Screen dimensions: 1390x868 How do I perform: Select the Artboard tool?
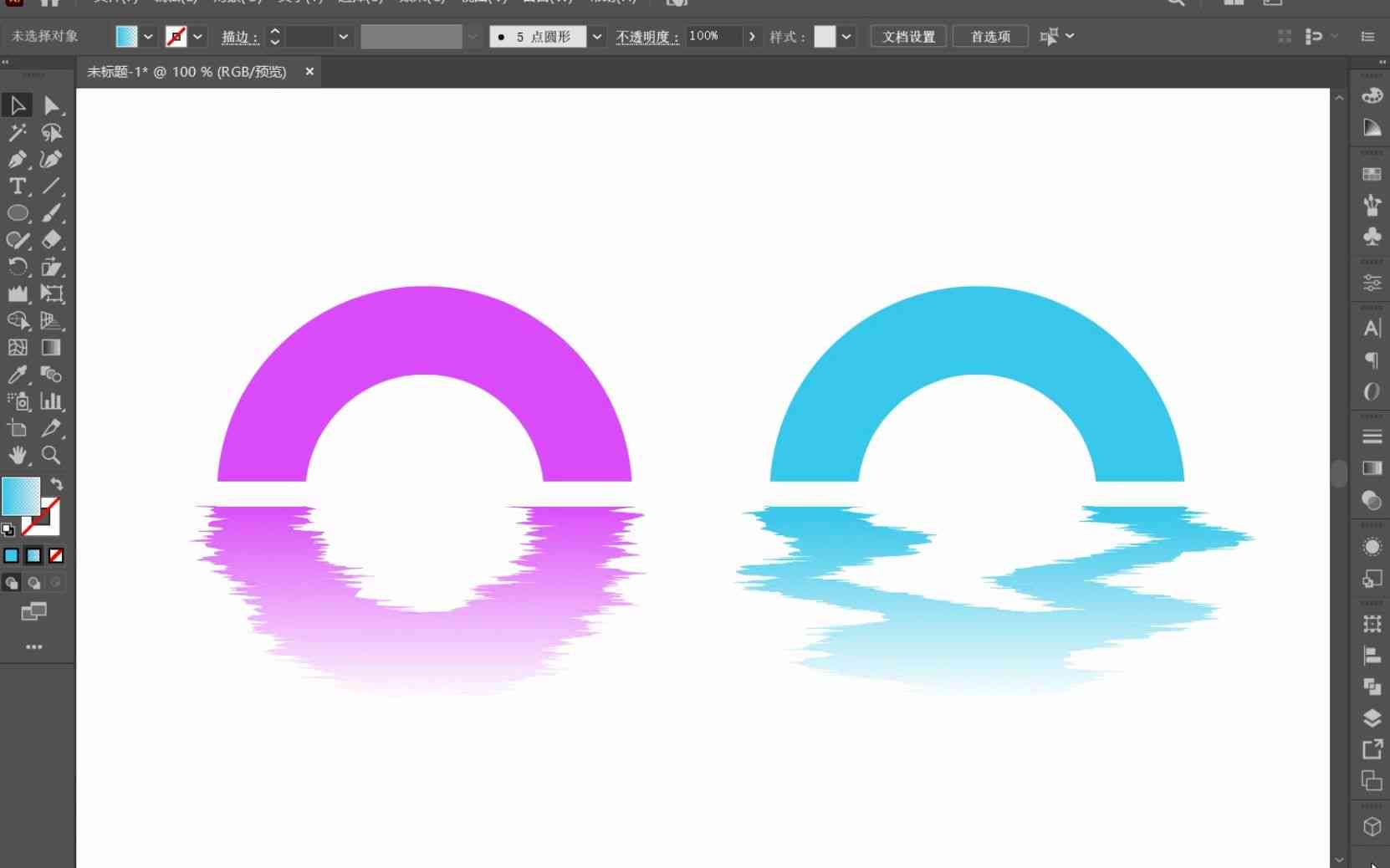click(18, 428)
